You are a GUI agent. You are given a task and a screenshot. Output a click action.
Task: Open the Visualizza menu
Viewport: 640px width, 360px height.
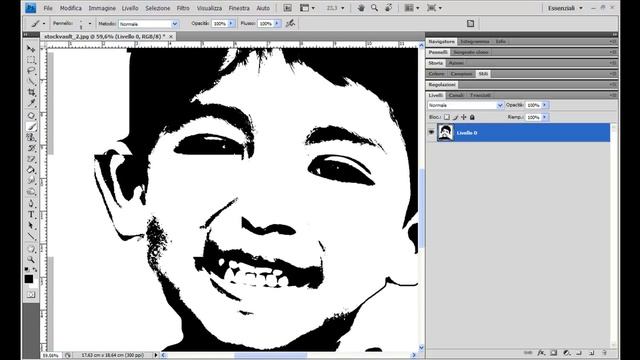pos(209,8)
